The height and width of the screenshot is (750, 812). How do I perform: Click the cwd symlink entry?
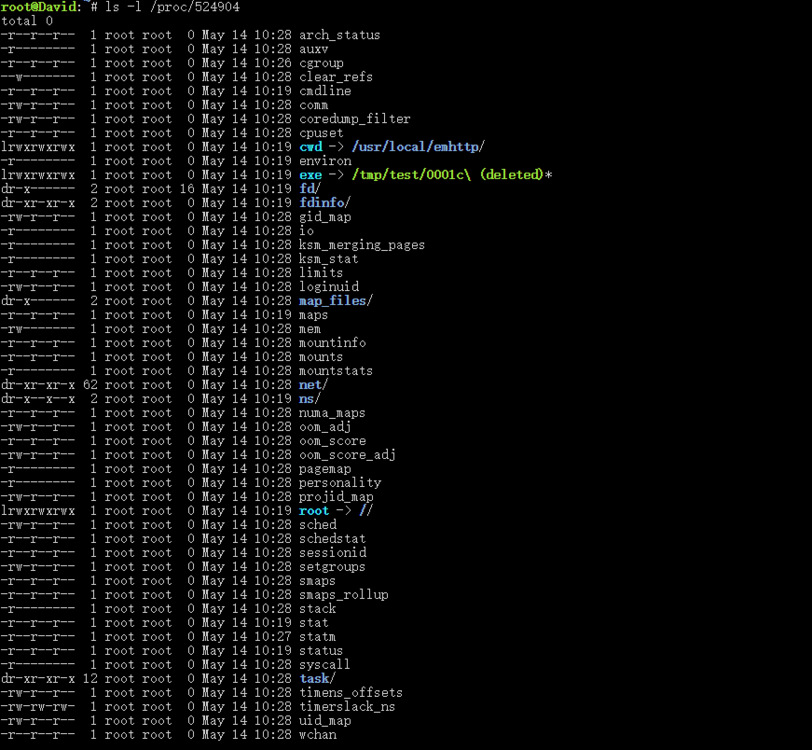click(x=311, y=147)
